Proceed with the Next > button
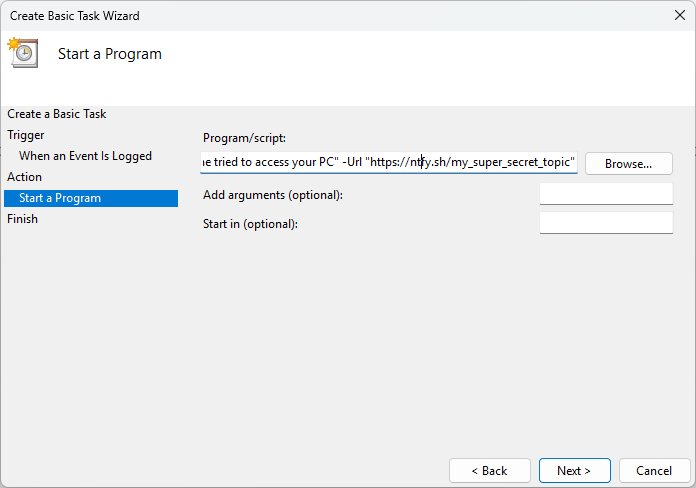The height and width of the screenshot is (488, 696). 574,470
